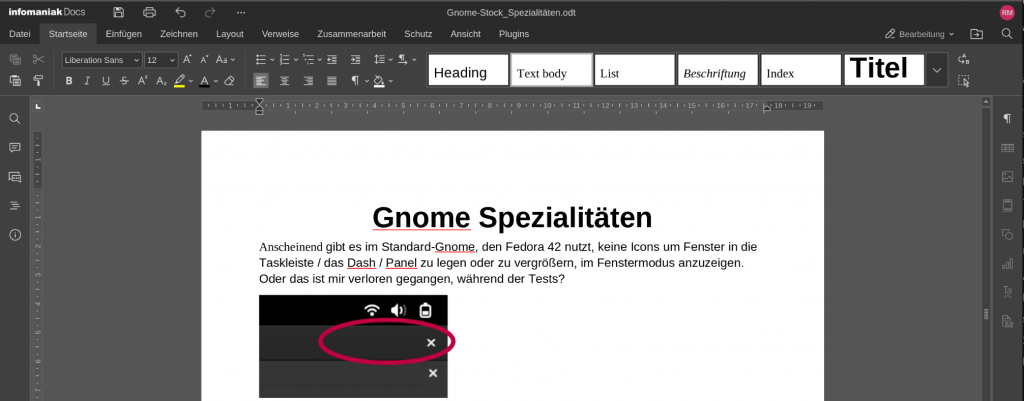Justify the paragraph text
The height and width of the screenshot is (401, 1024).
tap(332, 81)
